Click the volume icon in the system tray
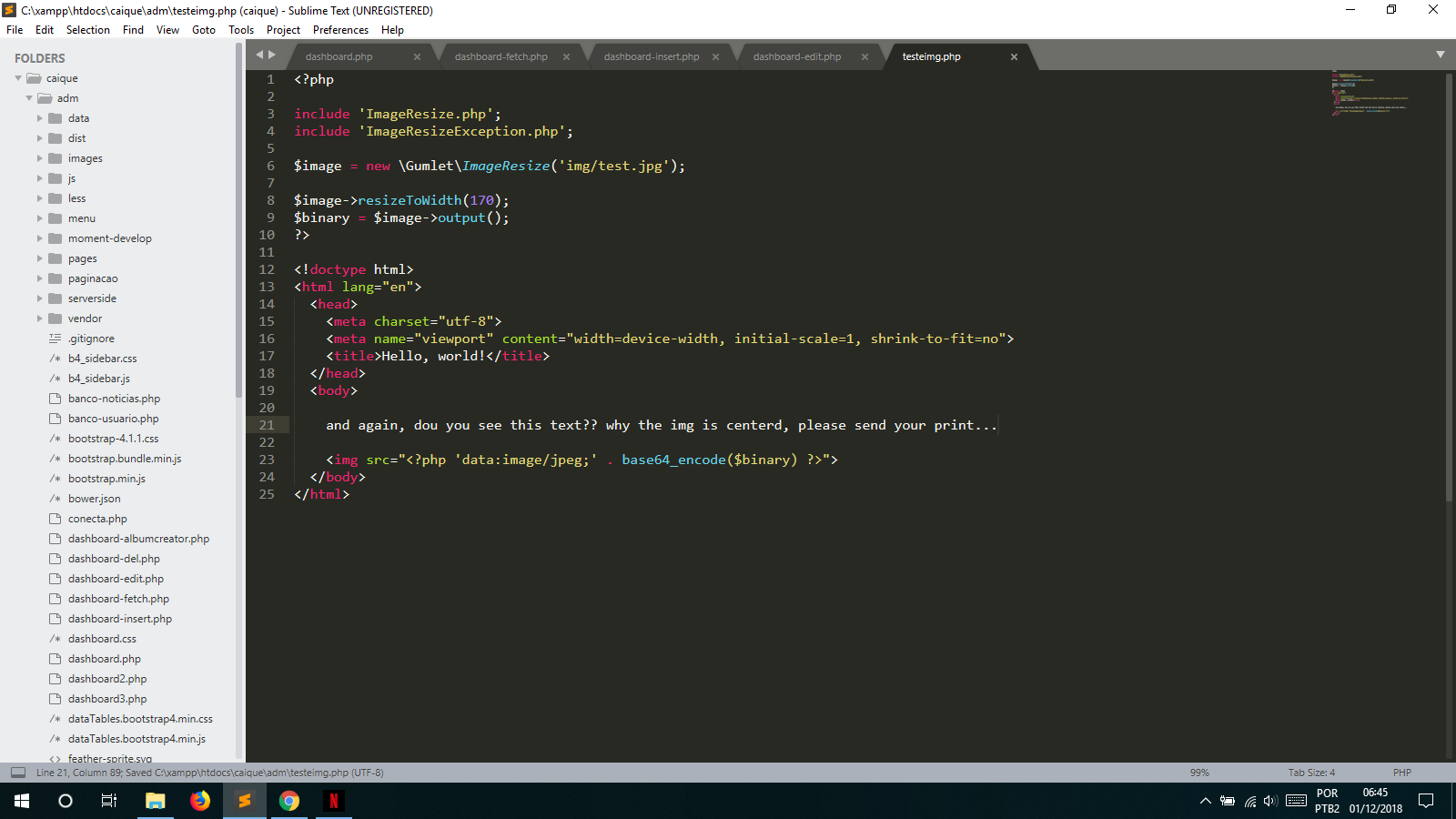The height and width of the screenshot is (819, 1456). [1270, 802]
